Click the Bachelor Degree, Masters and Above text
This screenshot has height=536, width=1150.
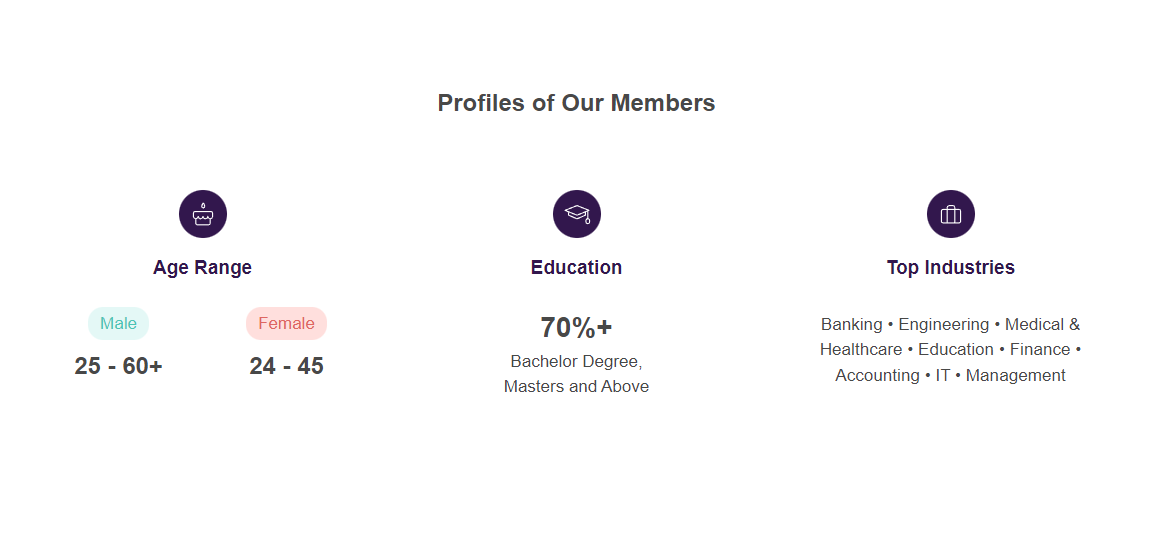click(576, 373)
